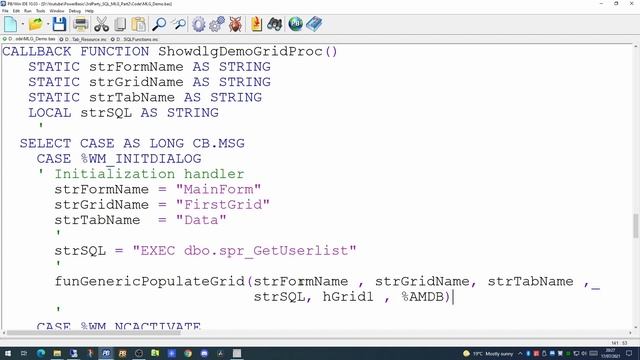
Task: Open Task View on the taskbar
Action: click(x=24, y=353)
